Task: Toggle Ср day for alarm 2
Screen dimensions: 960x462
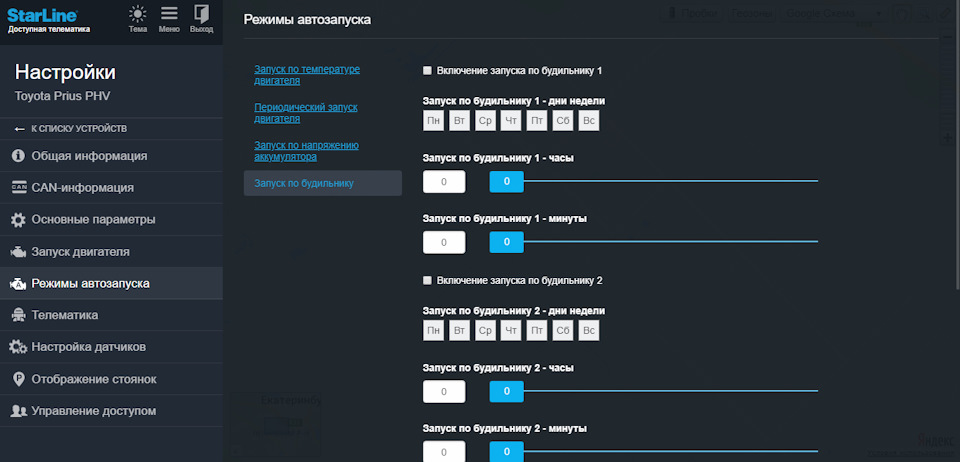Action: (x=486, y=330)
